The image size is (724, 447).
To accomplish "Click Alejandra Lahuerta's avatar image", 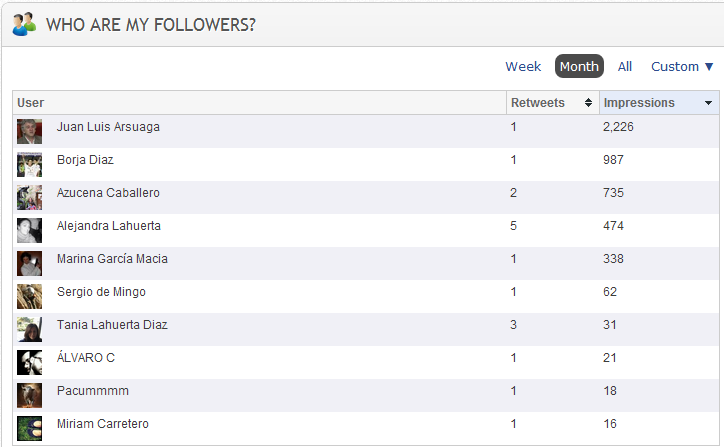I will pos(29,231).
